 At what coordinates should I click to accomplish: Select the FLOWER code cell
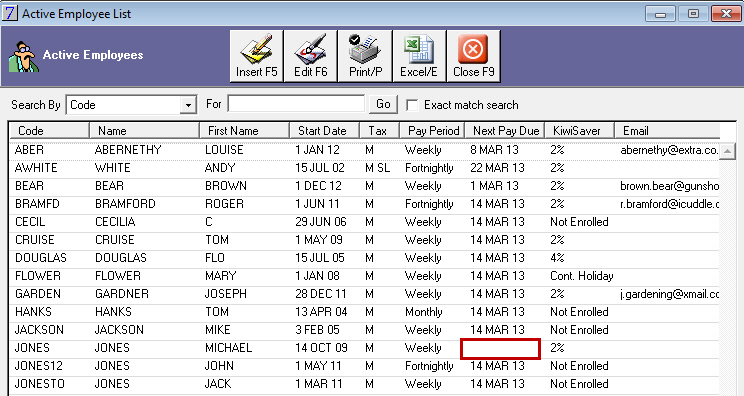click(38, 276)
